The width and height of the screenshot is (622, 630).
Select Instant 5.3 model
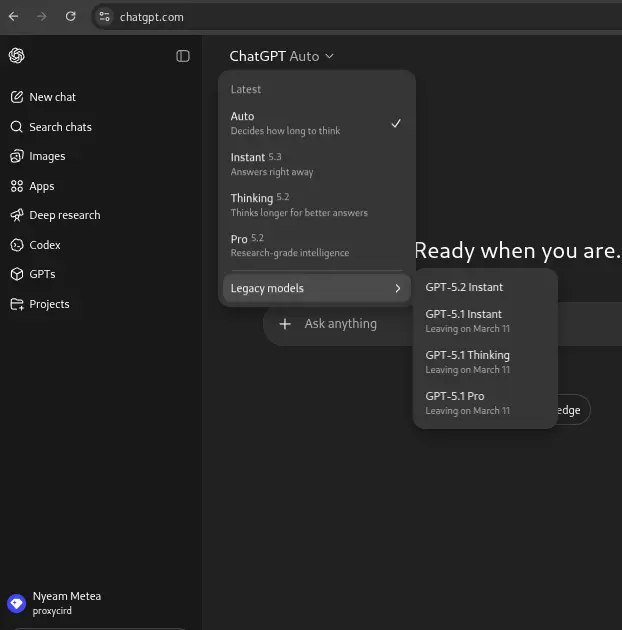pyautogui.click(x=317, y=164)
